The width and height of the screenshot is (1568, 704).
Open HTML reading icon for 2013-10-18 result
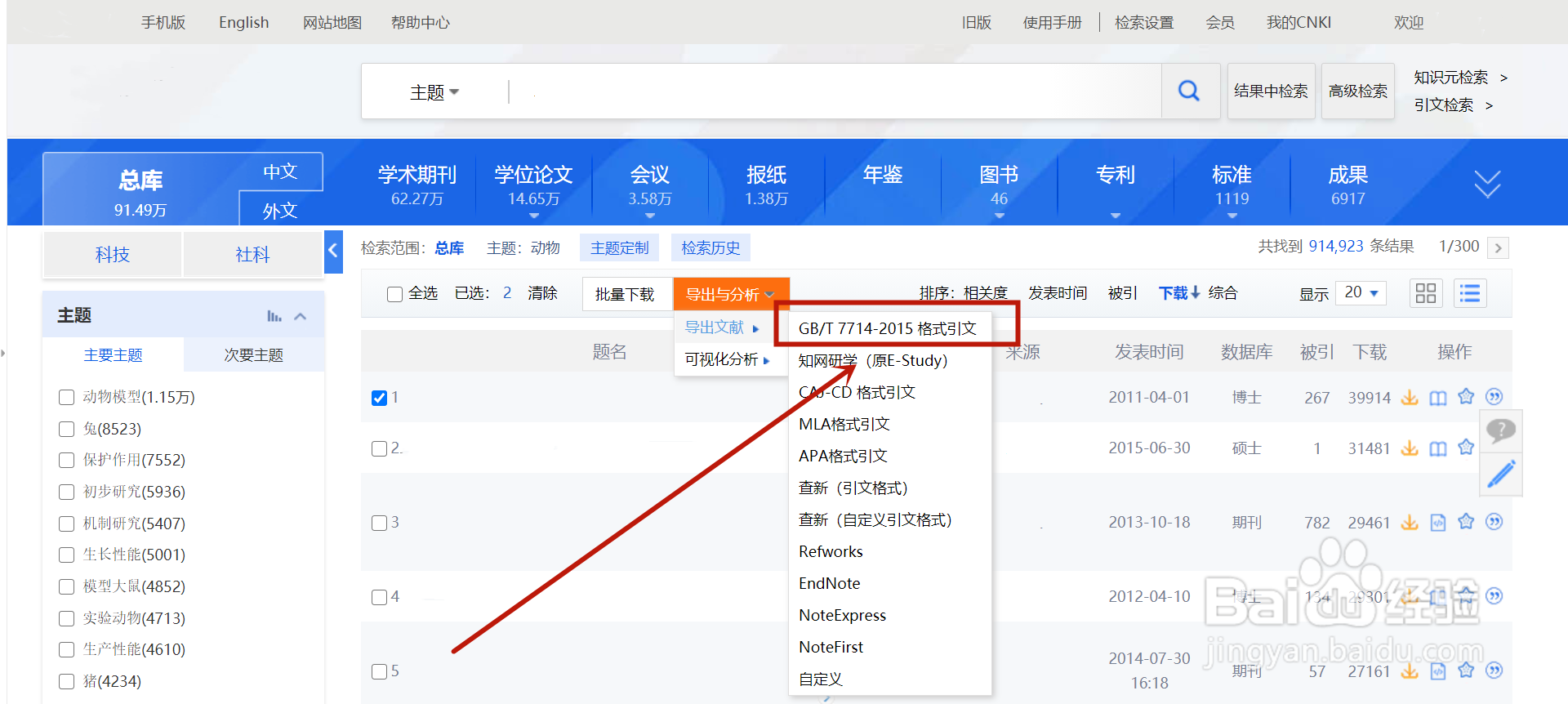tap(1438, 523)
